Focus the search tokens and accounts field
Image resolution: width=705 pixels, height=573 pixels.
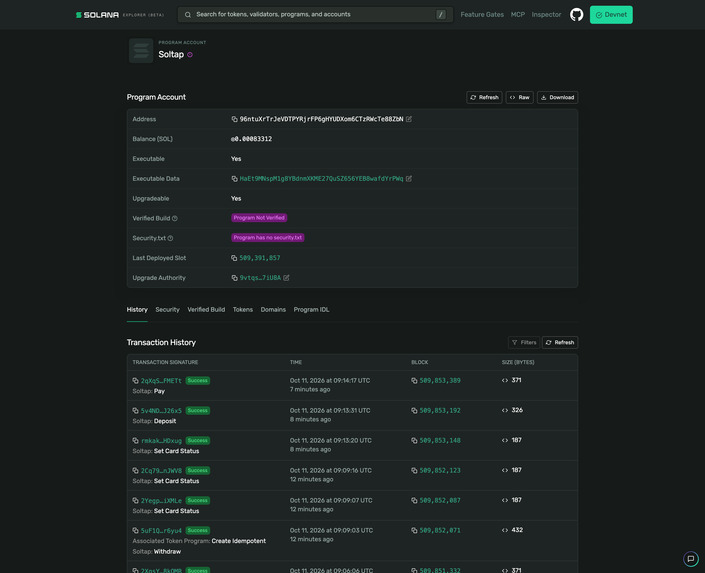tap(315, 15)
